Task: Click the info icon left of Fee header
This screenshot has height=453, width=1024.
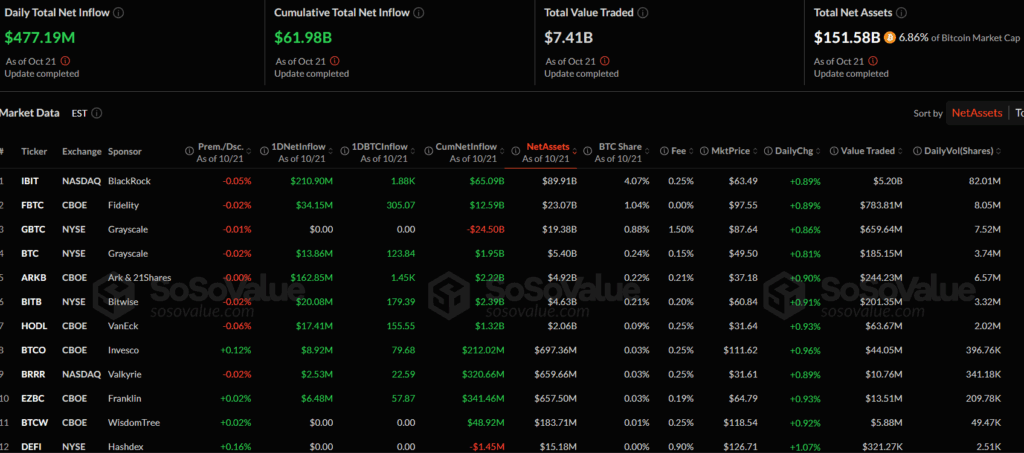Action: pos(662,151)
